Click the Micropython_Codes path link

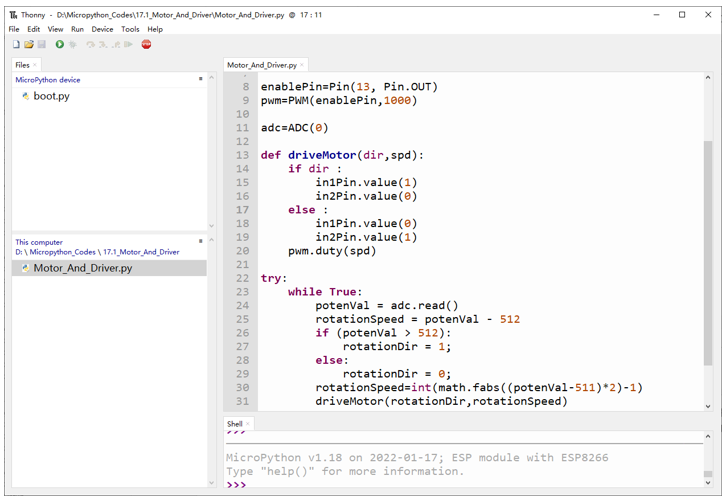(x=63, y=252)
